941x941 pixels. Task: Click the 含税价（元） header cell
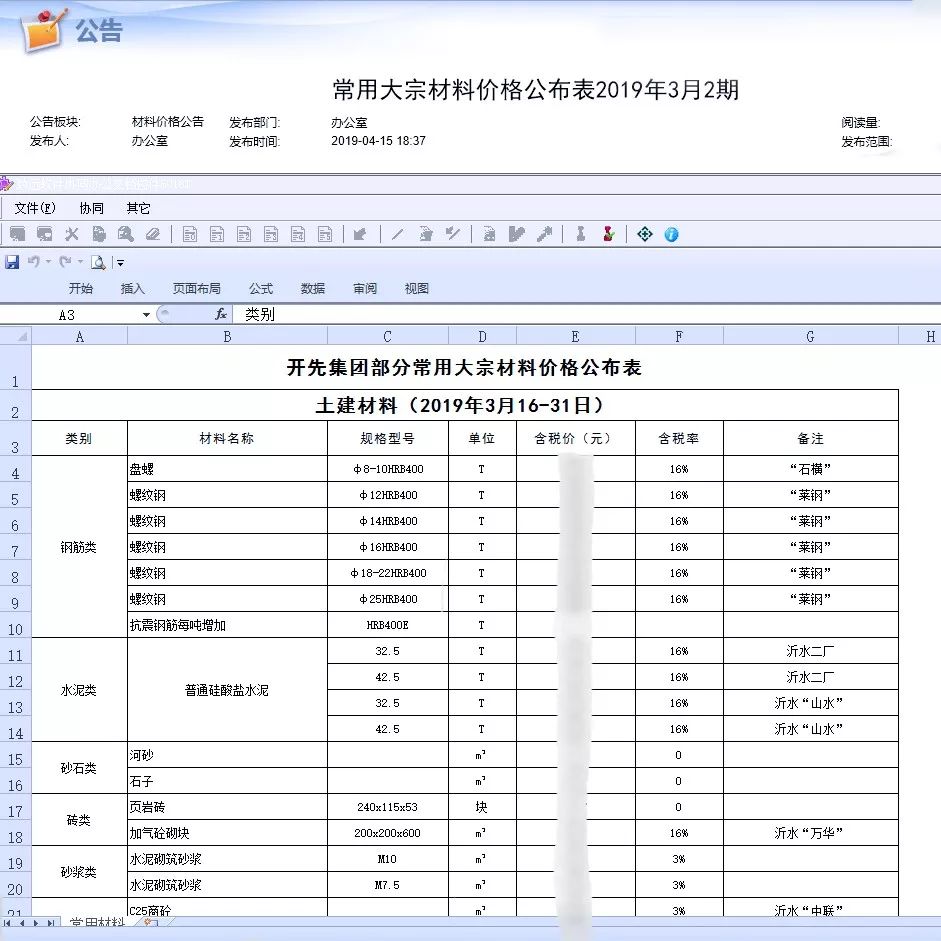[x=576, y=438]
